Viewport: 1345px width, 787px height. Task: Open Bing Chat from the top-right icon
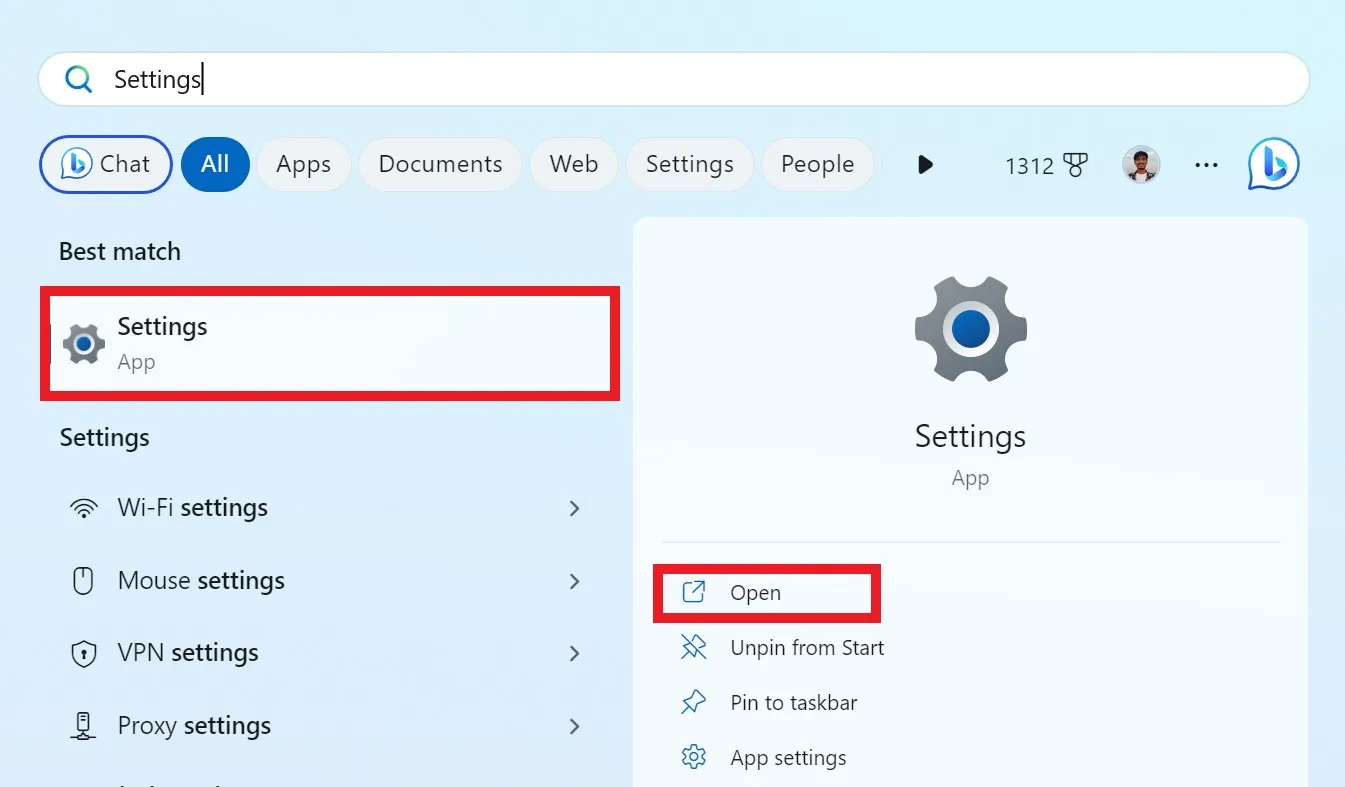[1272, 164]
